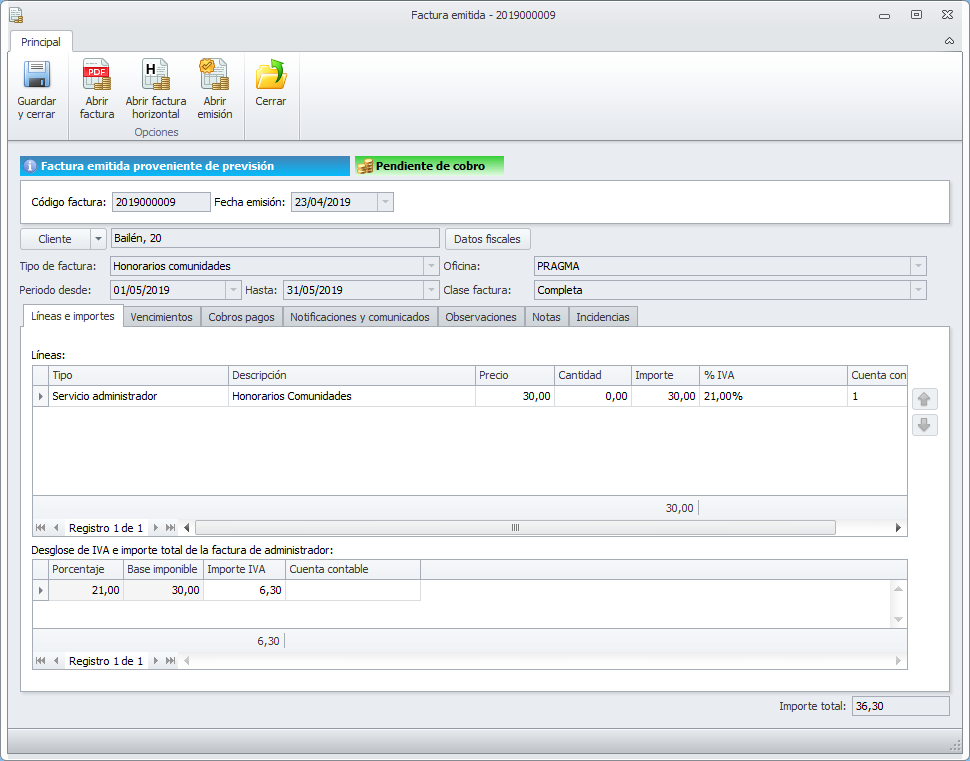The height and width of the screenshot is (761, 970).
Task: Move line down with the down arrow button
Action: pyautogui.click(x=924, y=425)
